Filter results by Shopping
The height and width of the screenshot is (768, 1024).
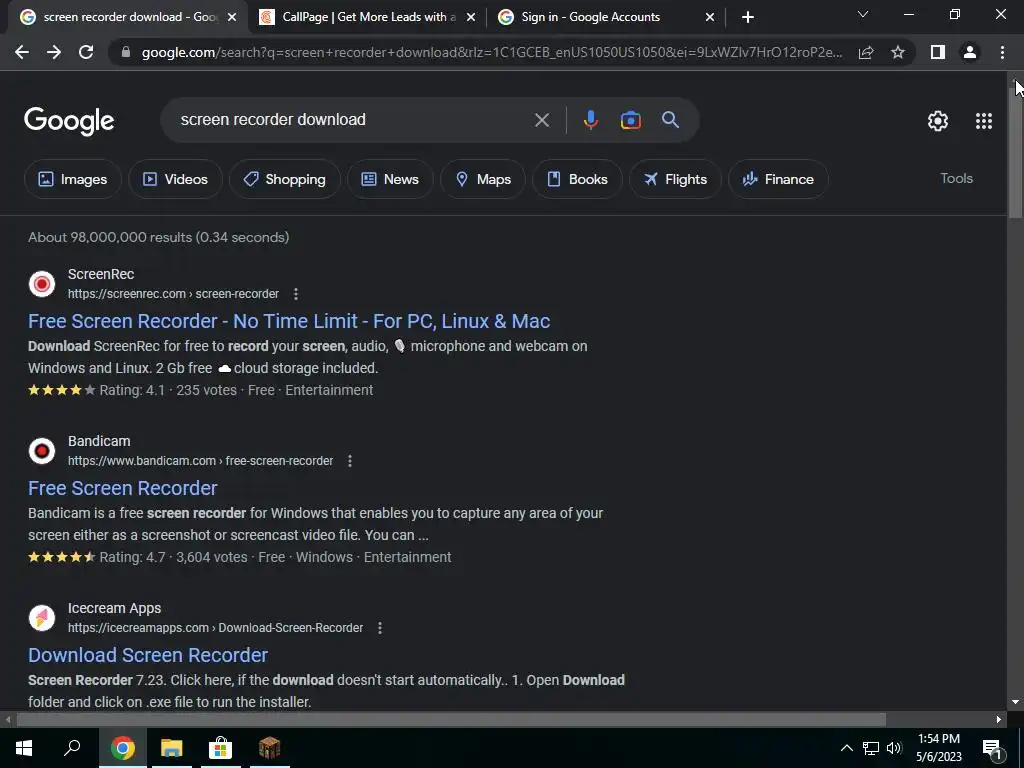coord(284,179)
